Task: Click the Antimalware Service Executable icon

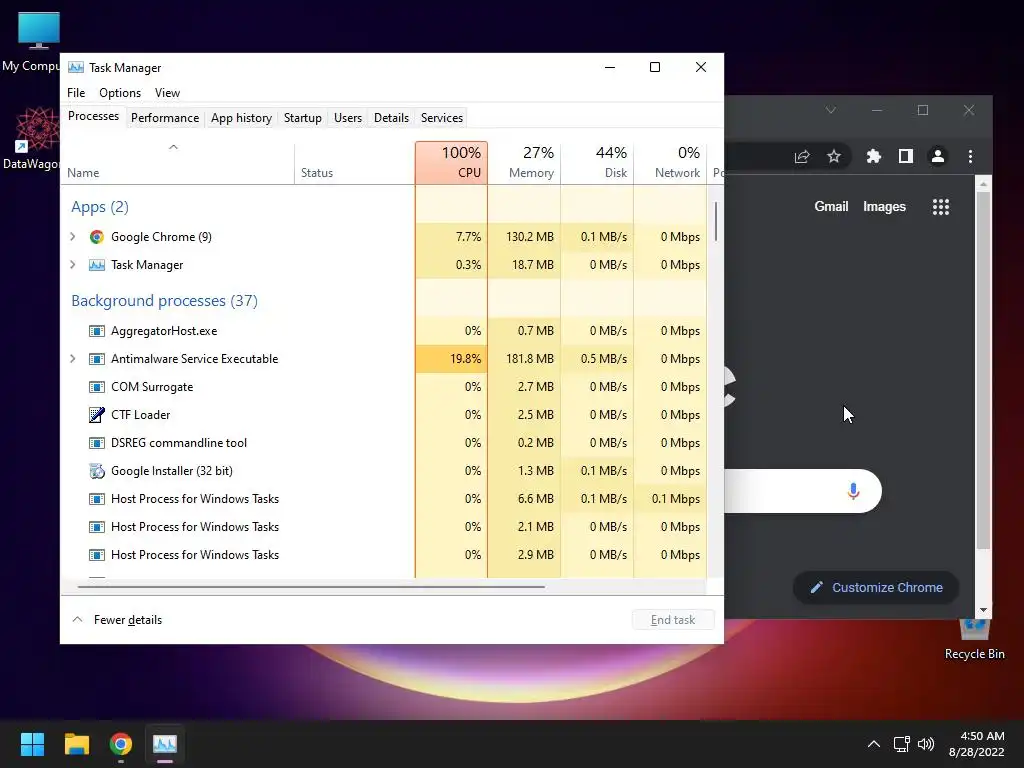Action: (97, 359)
